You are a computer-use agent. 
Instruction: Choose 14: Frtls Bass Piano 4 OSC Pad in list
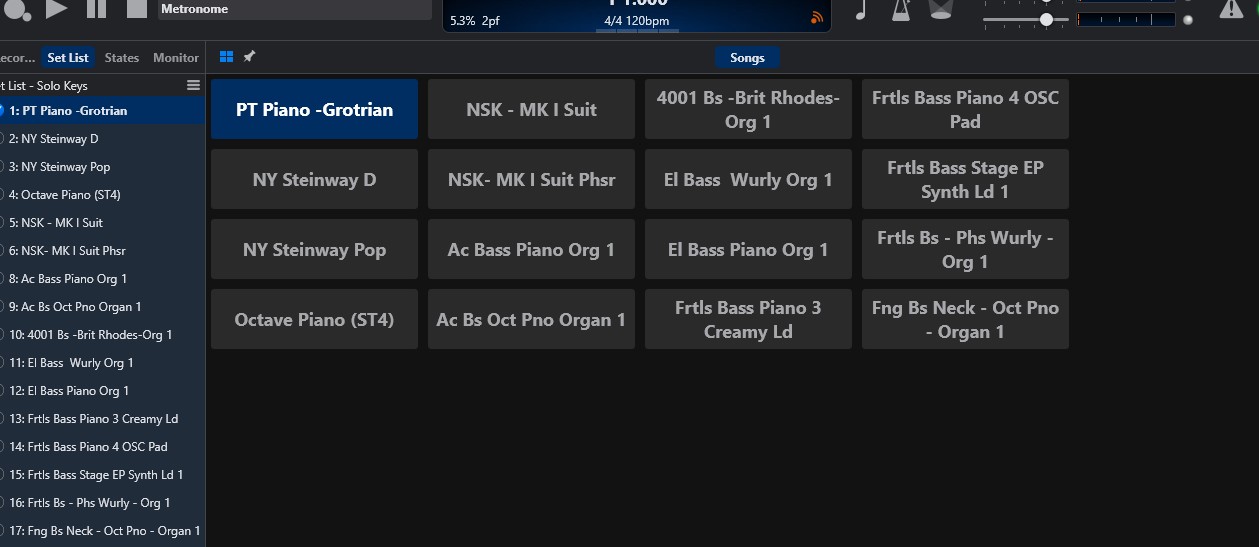pyautogui.click(x=102, y=446)
